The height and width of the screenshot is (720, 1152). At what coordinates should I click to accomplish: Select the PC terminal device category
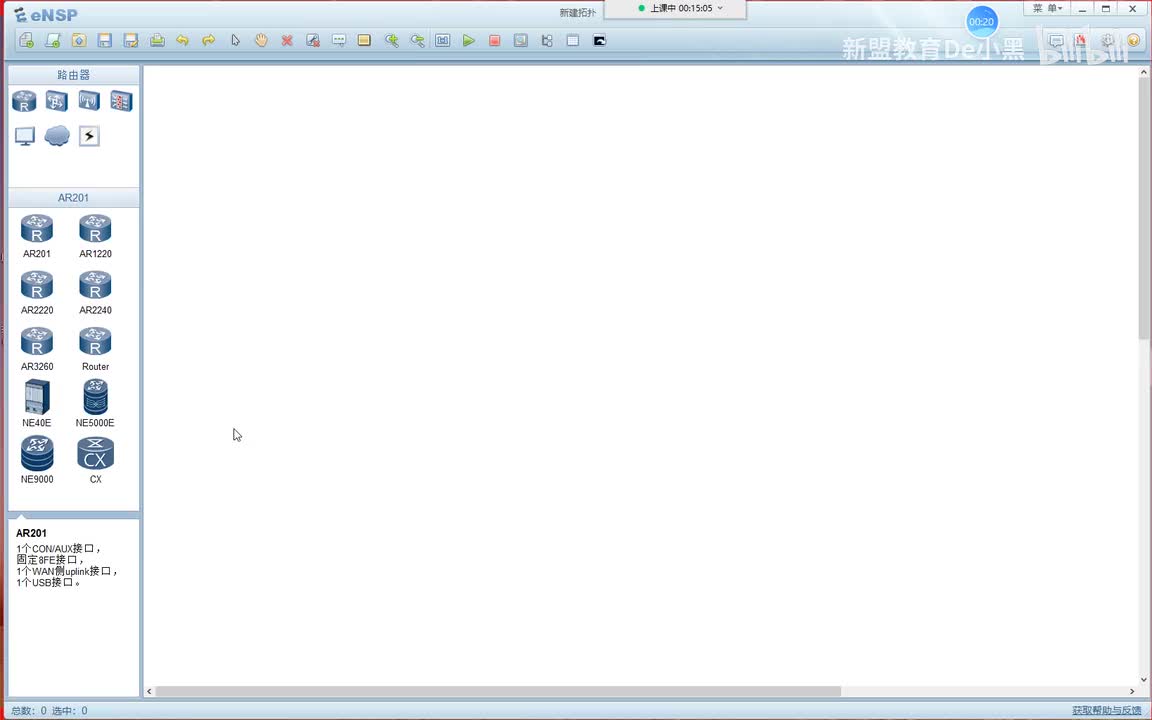24,136
